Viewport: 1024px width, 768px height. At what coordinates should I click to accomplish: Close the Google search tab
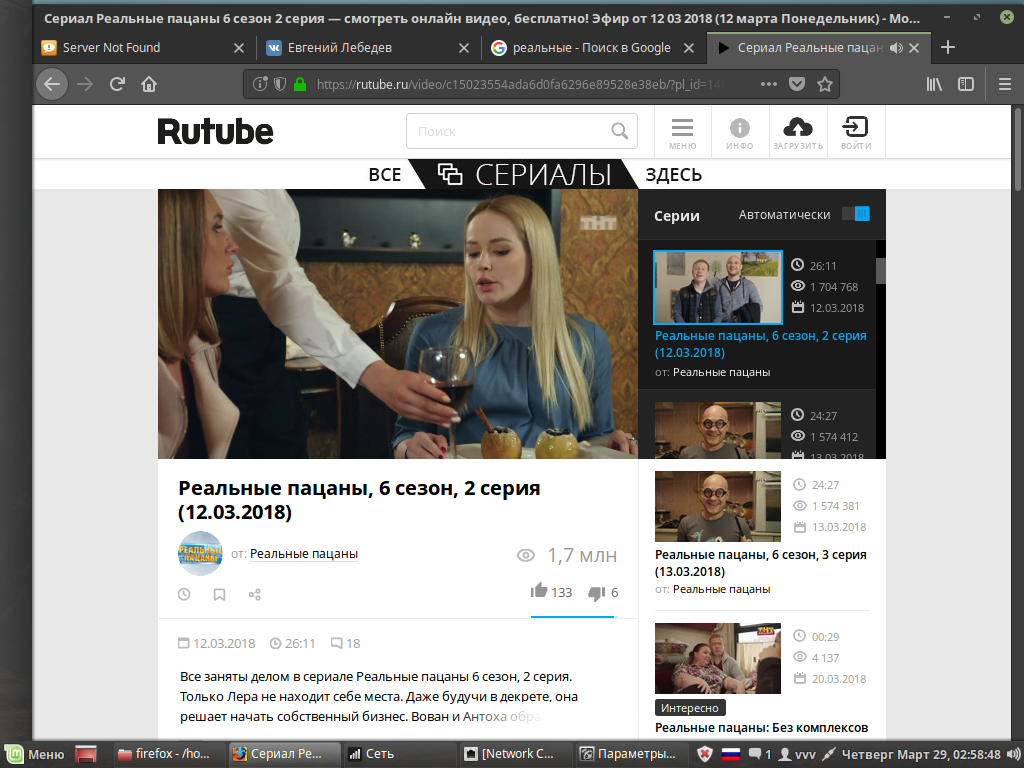click(x=688, y=48)
